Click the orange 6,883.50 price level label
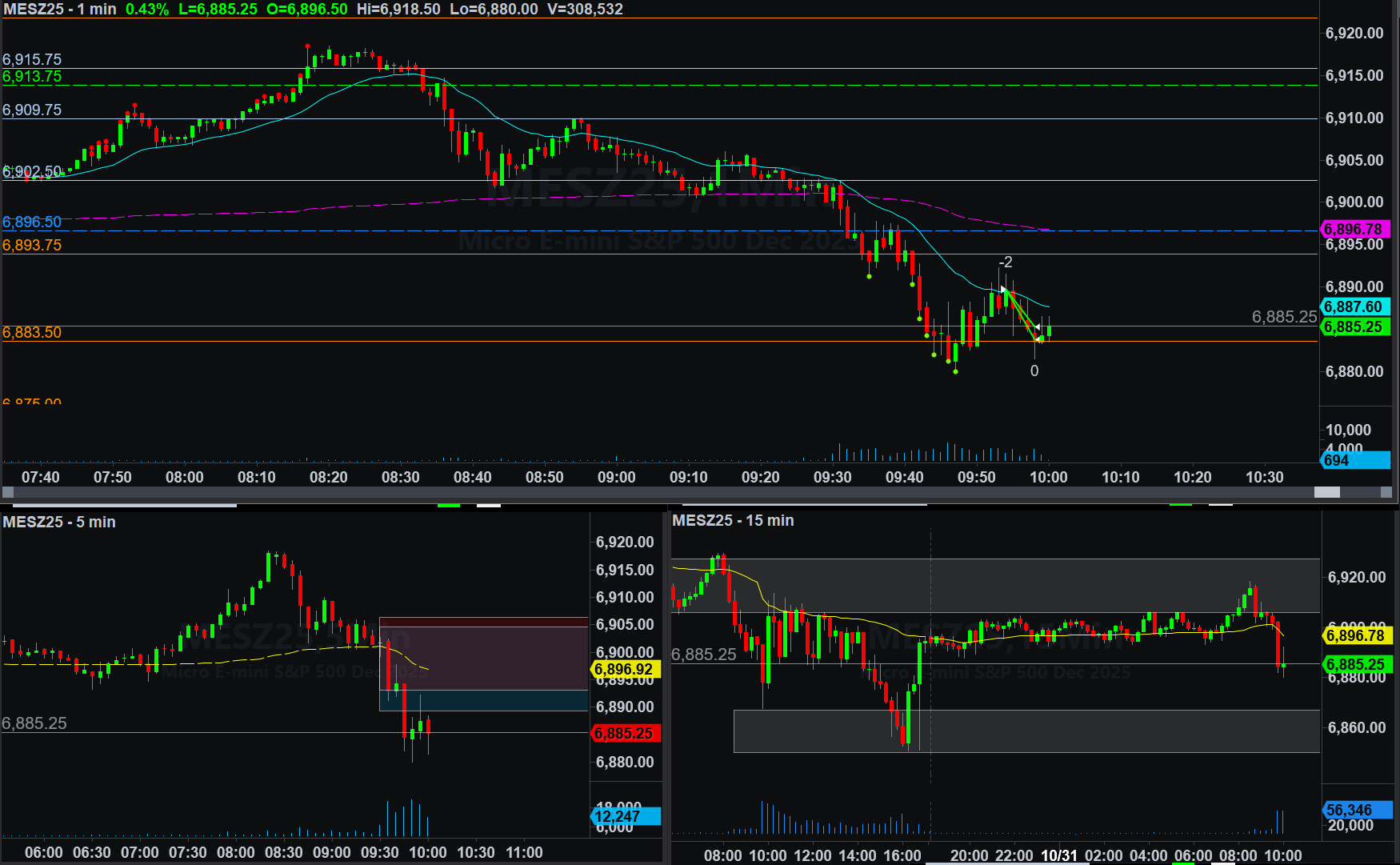The image size is (1400, 865). 32,333
